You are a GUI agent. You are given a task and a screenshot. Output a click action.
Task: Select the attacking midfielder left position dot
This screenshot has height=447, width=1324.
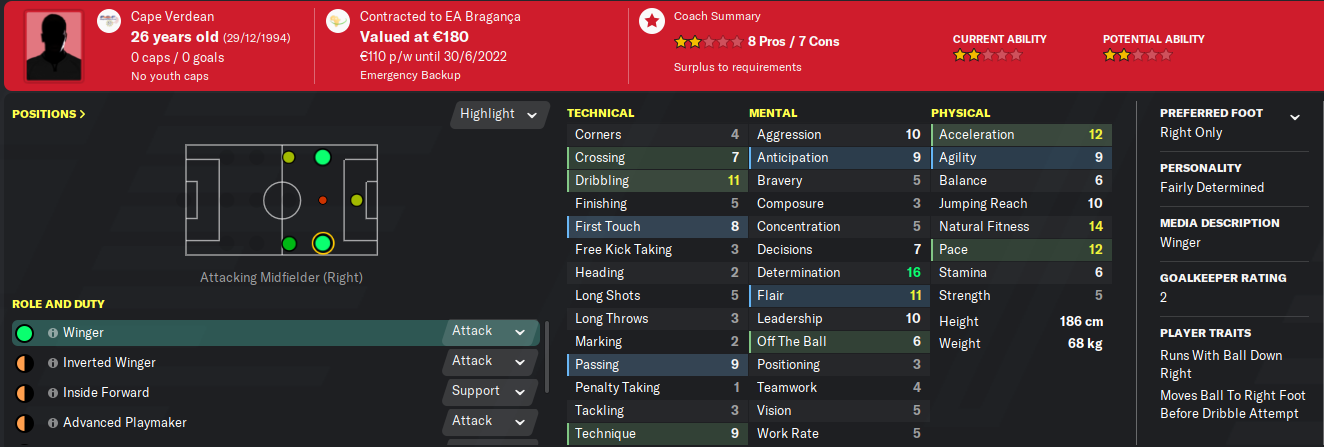pyautogui.click(x=322, y=157)
